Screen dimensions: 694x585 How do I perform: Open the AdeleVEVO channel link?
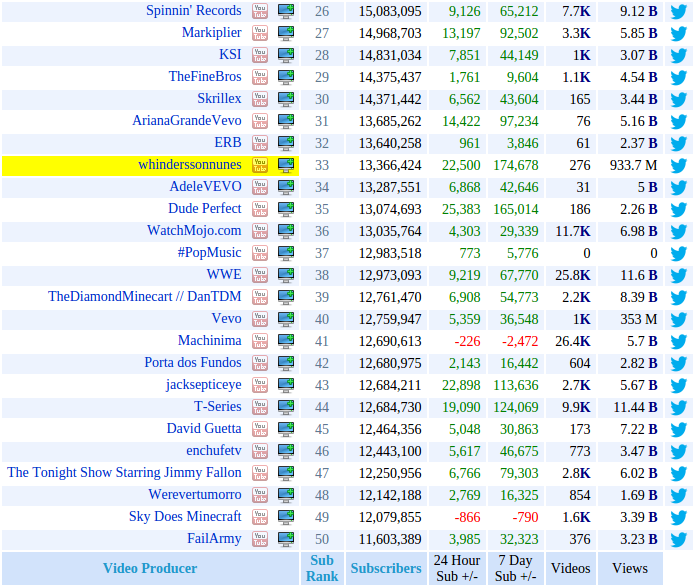click(x=206, y=187)
